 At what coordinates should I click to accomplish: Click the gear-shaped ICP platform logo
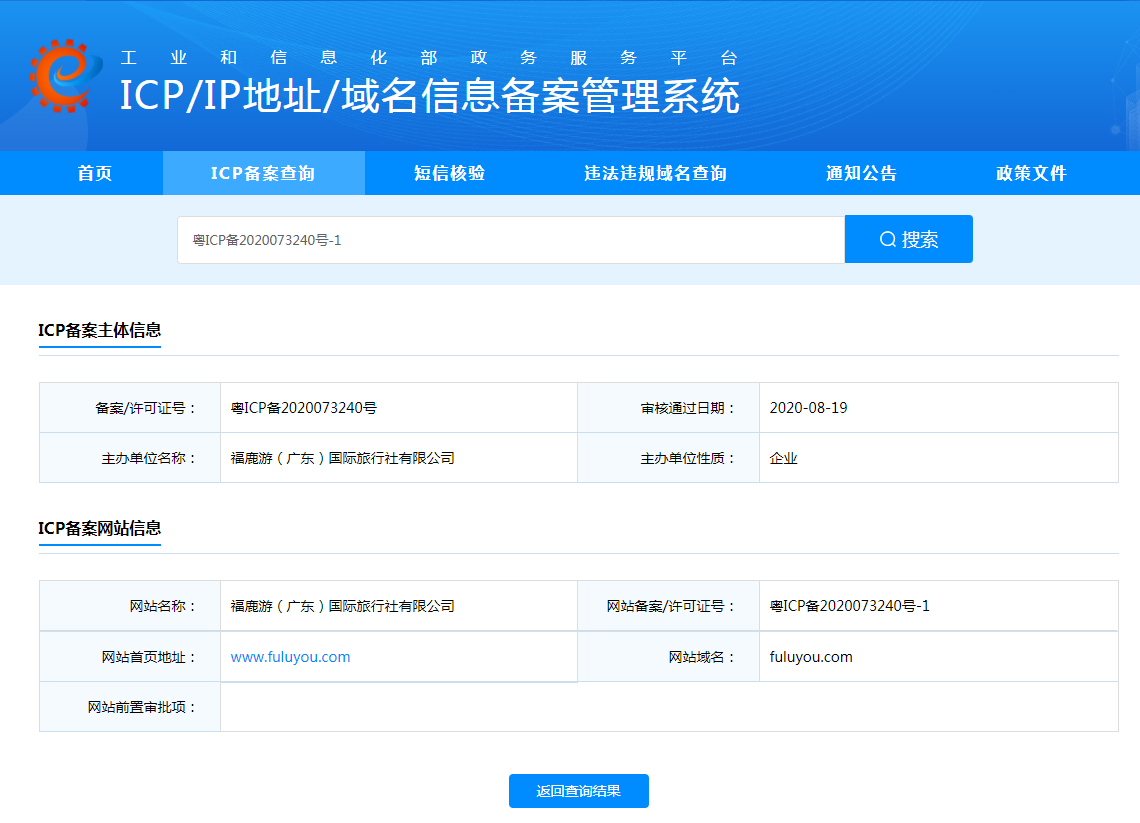click(62, 77)
